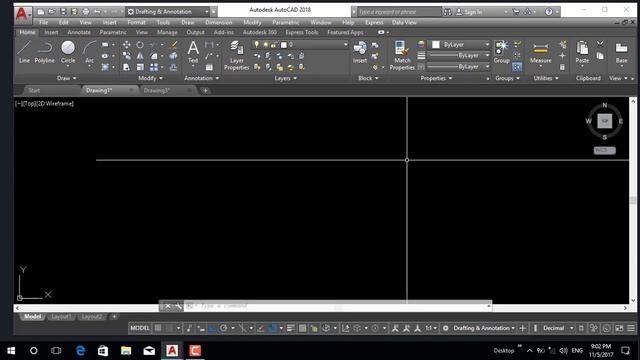Toggle transparency display in status bar

(302, 328)
